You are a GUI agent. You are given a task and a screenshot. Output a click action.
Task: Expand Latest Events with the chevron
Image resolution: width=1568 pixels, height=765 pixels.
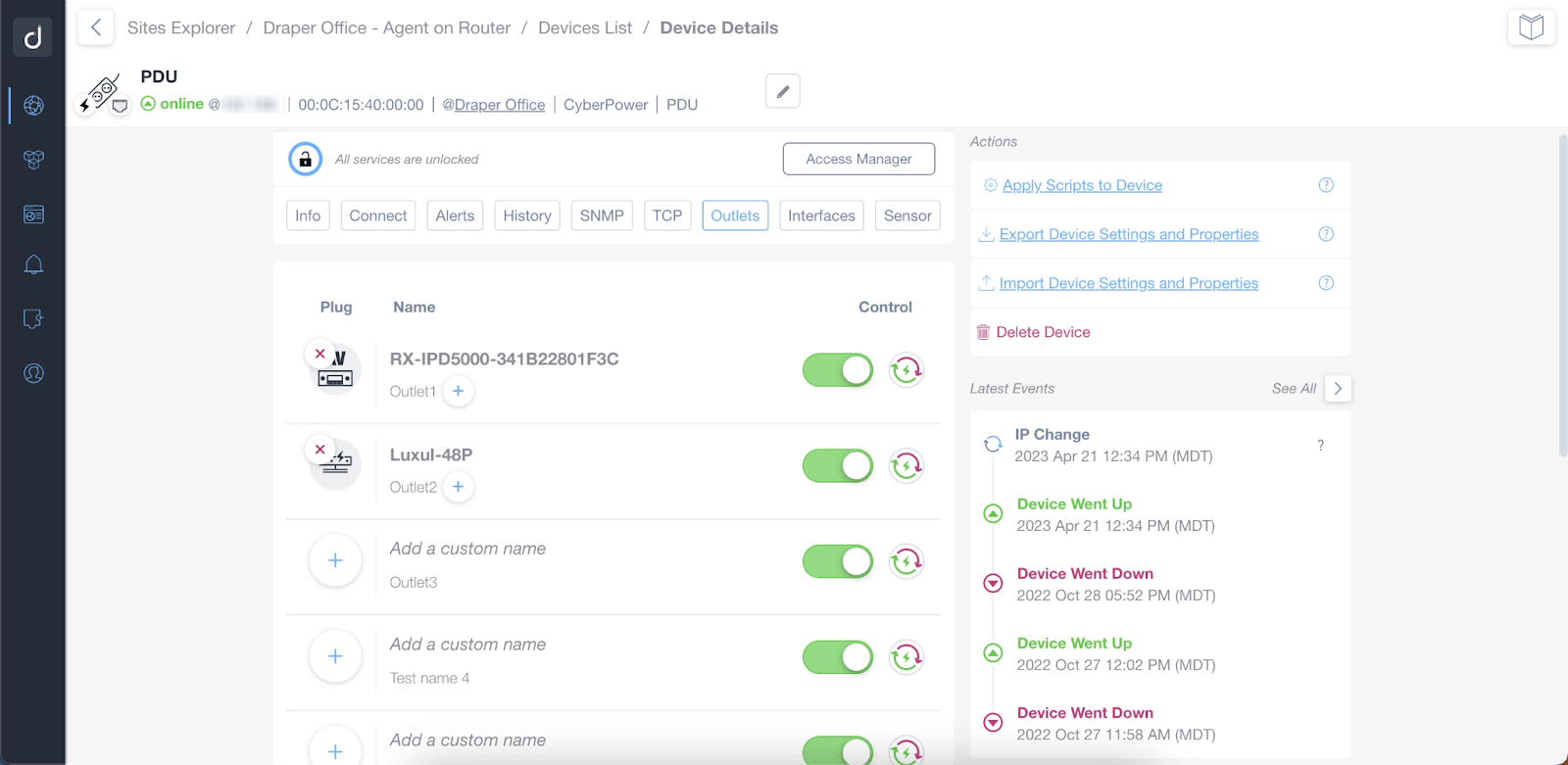(1338, 388)
